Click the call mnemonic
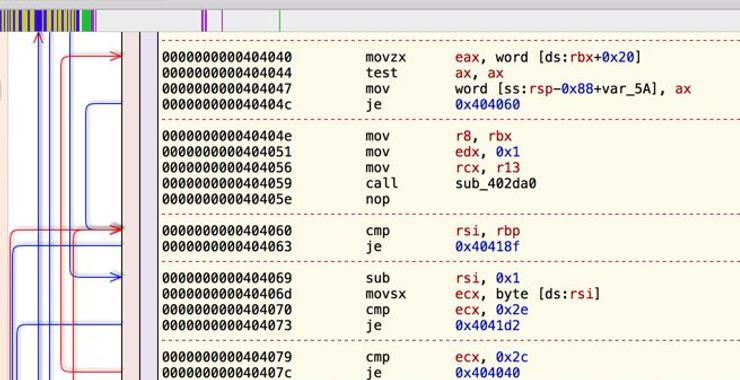 (x=381, y=183)
